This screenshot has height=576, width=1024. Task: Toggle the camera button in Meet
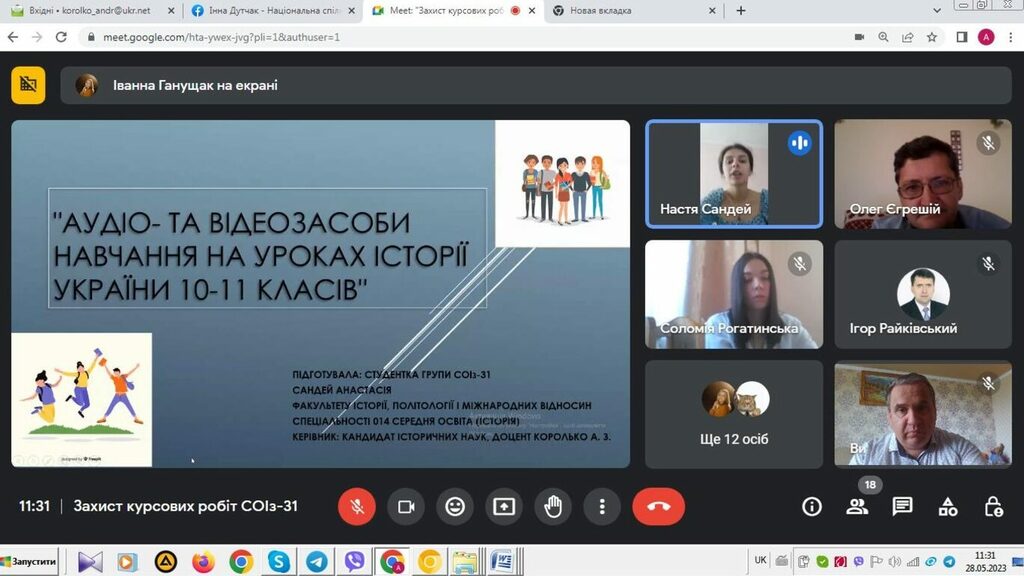tap(406, 507)
